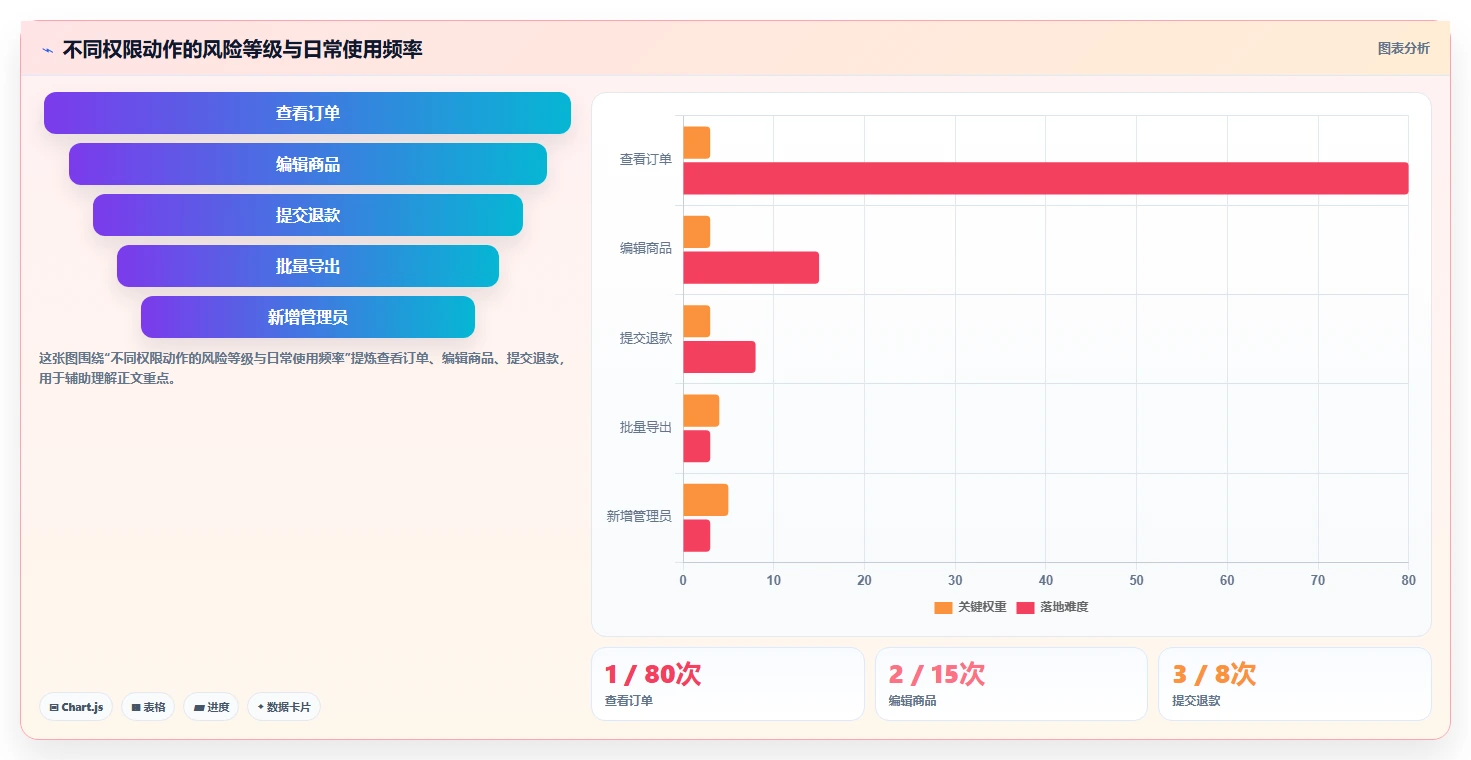Click the red bar for 编辑商品
The width and height of the screenshot is (1471, 760).
tap(751, 267)
